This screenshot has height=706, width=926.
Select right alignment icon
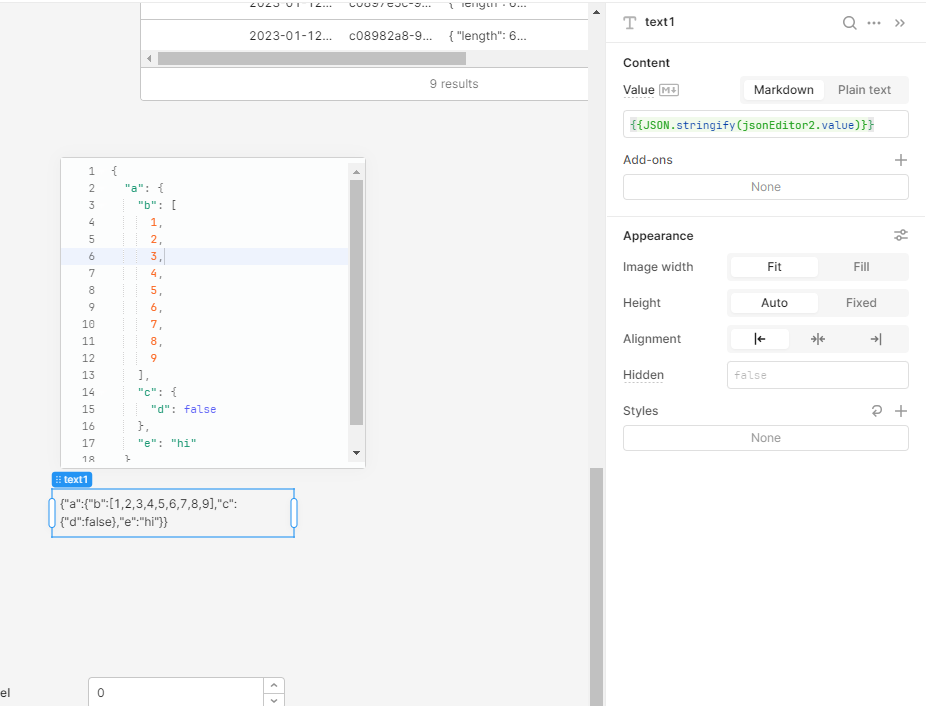pos(876,339)
